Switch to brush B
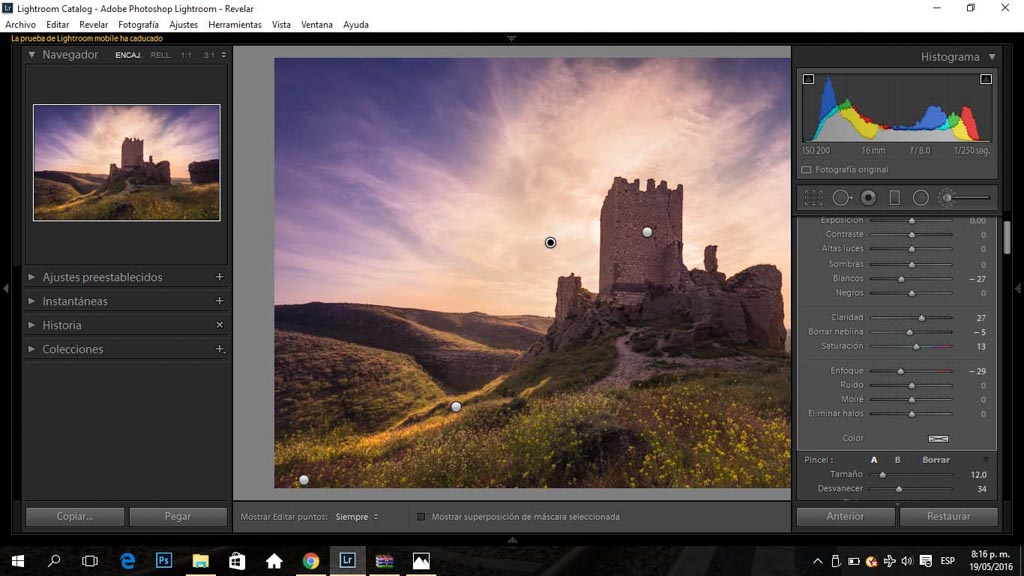The width and height of the screenshot is (1024, 576). point(897,460)
